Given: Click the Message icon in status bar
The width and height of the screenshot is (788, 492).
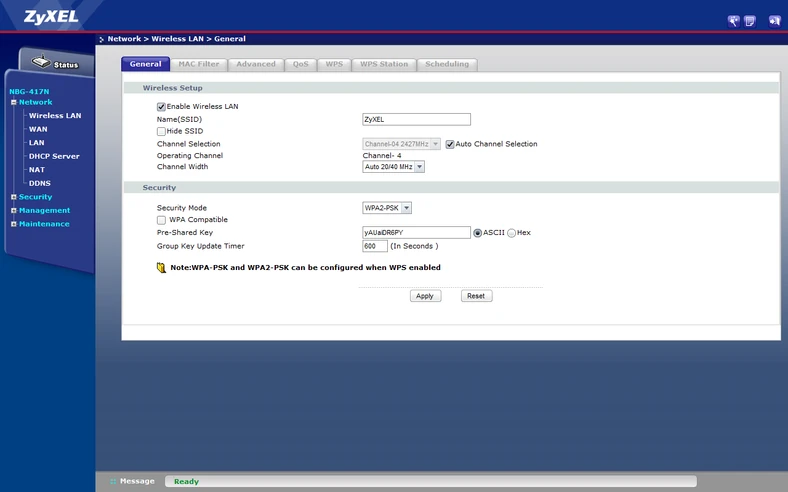Looking at the screenshot, I should (113, 481).
